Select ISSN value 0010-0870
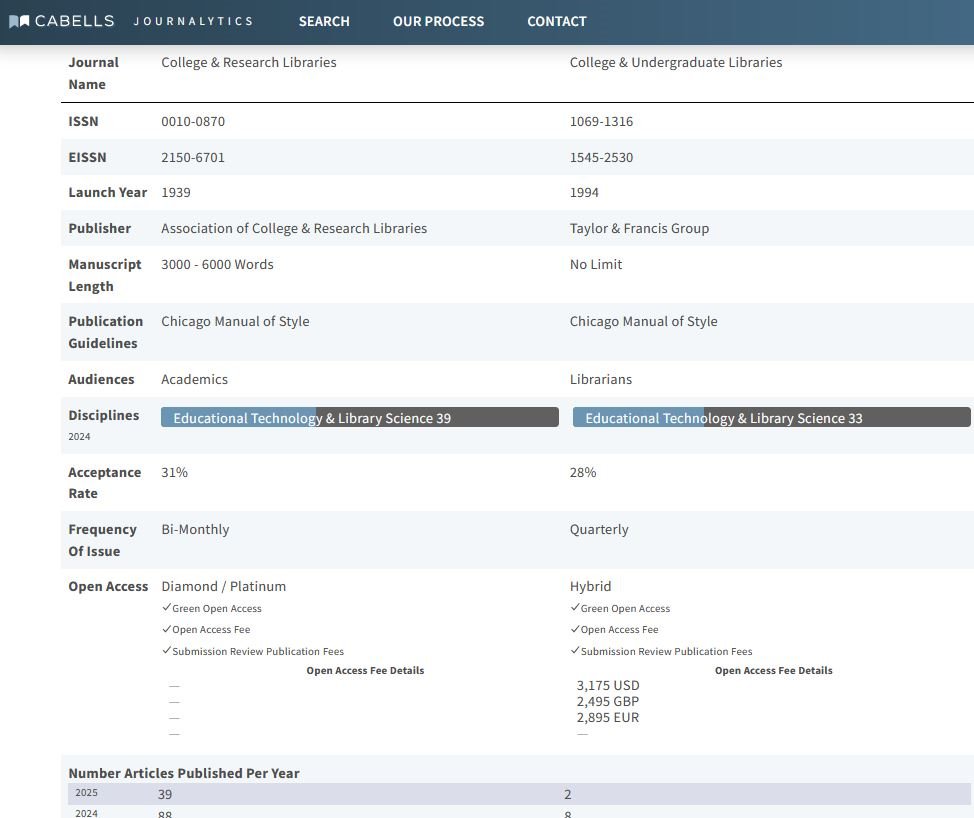The height and width of the screenshot is (818, 974). (x=193, y=121)
